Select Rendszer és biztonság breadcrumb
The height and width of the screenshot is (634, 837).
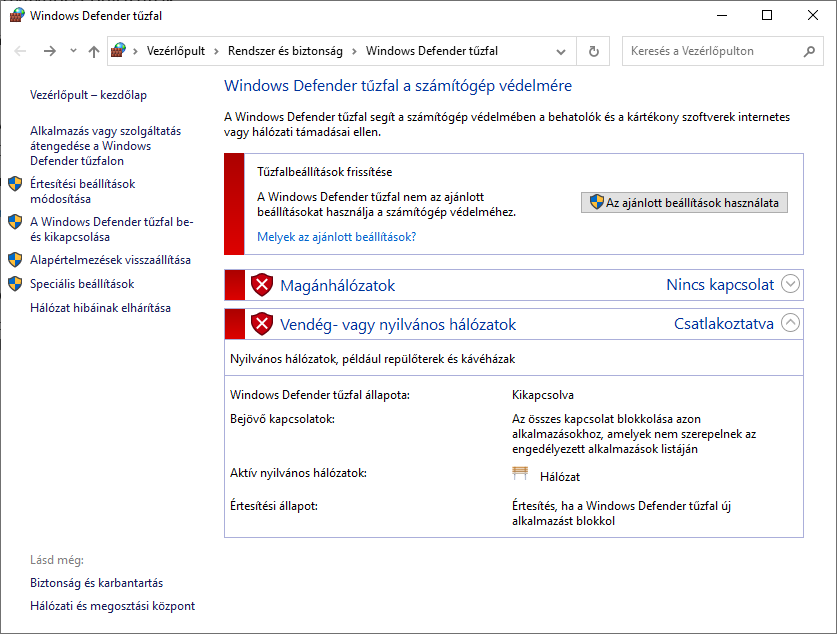[x=285, y=51]
